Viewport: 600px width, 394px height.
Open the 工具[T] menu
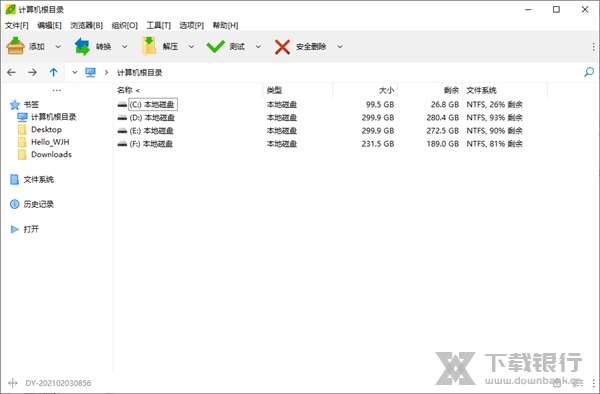coord(158,25)
